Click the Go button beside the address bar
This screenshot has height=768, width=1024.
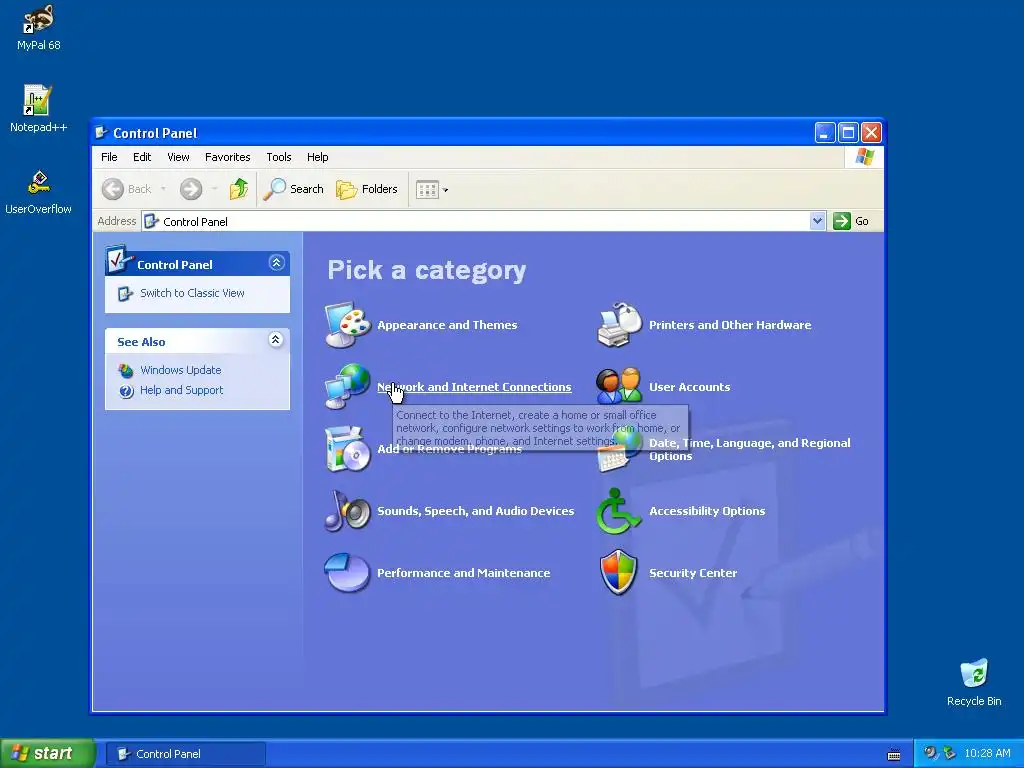tap(852, 221)
